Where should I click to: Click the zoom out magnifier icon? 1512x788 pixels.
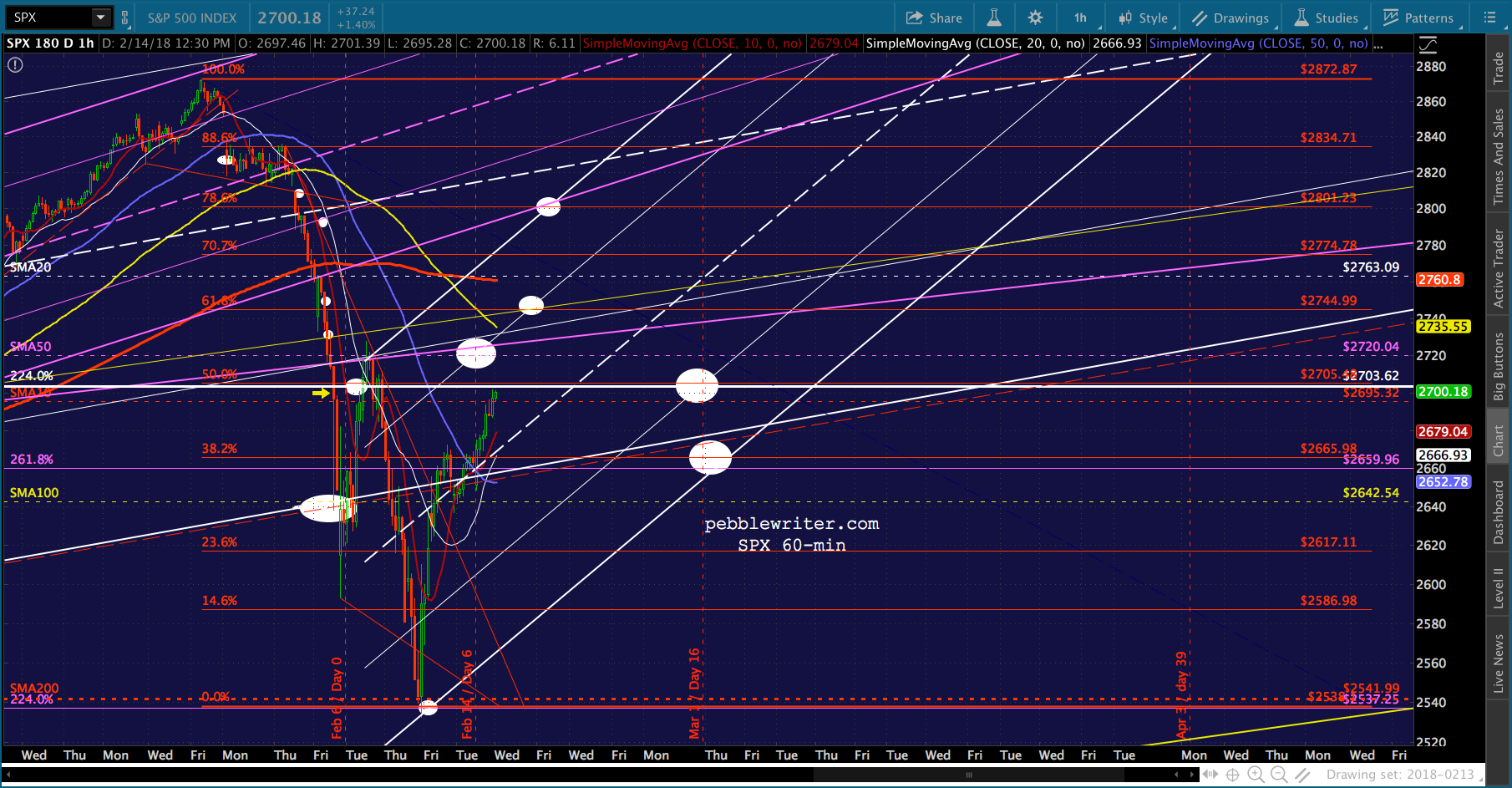(1279, 775)
